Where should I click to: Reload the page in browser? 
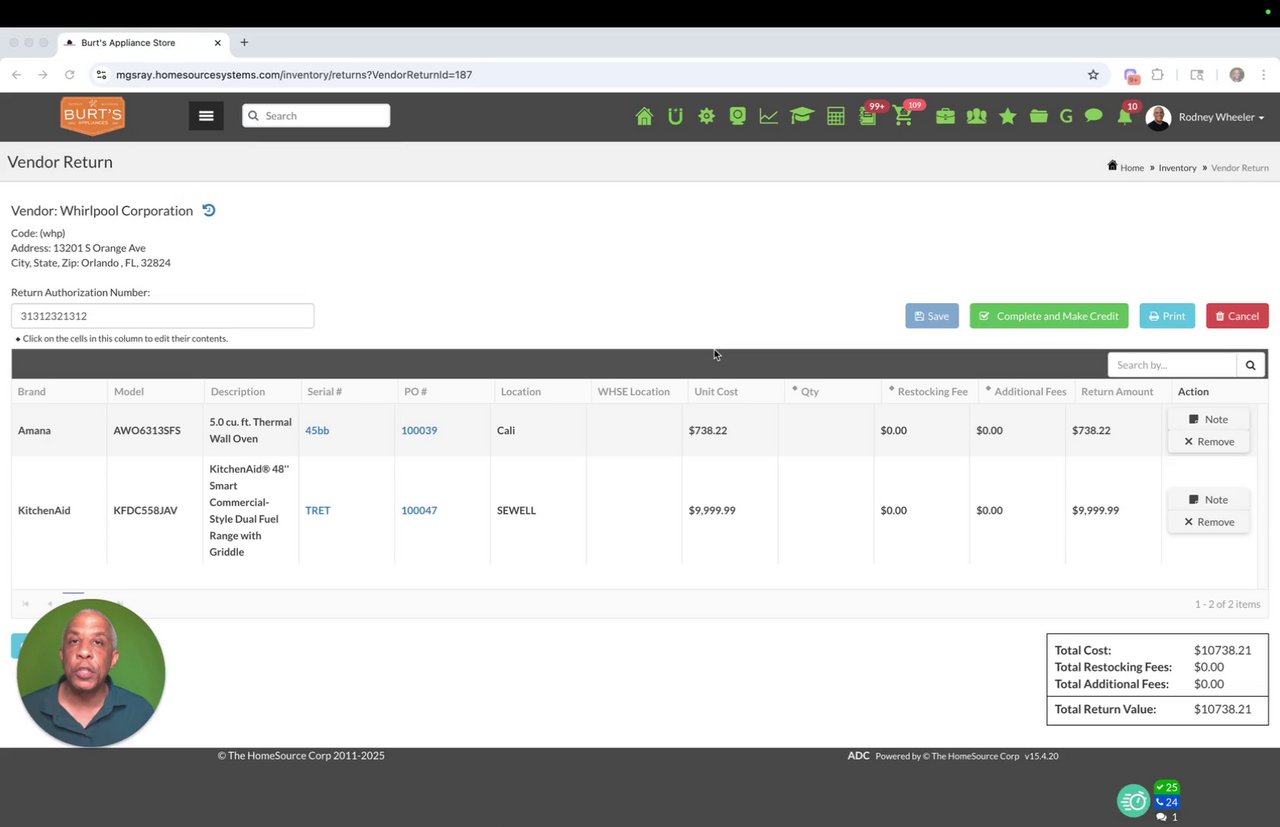69,75
